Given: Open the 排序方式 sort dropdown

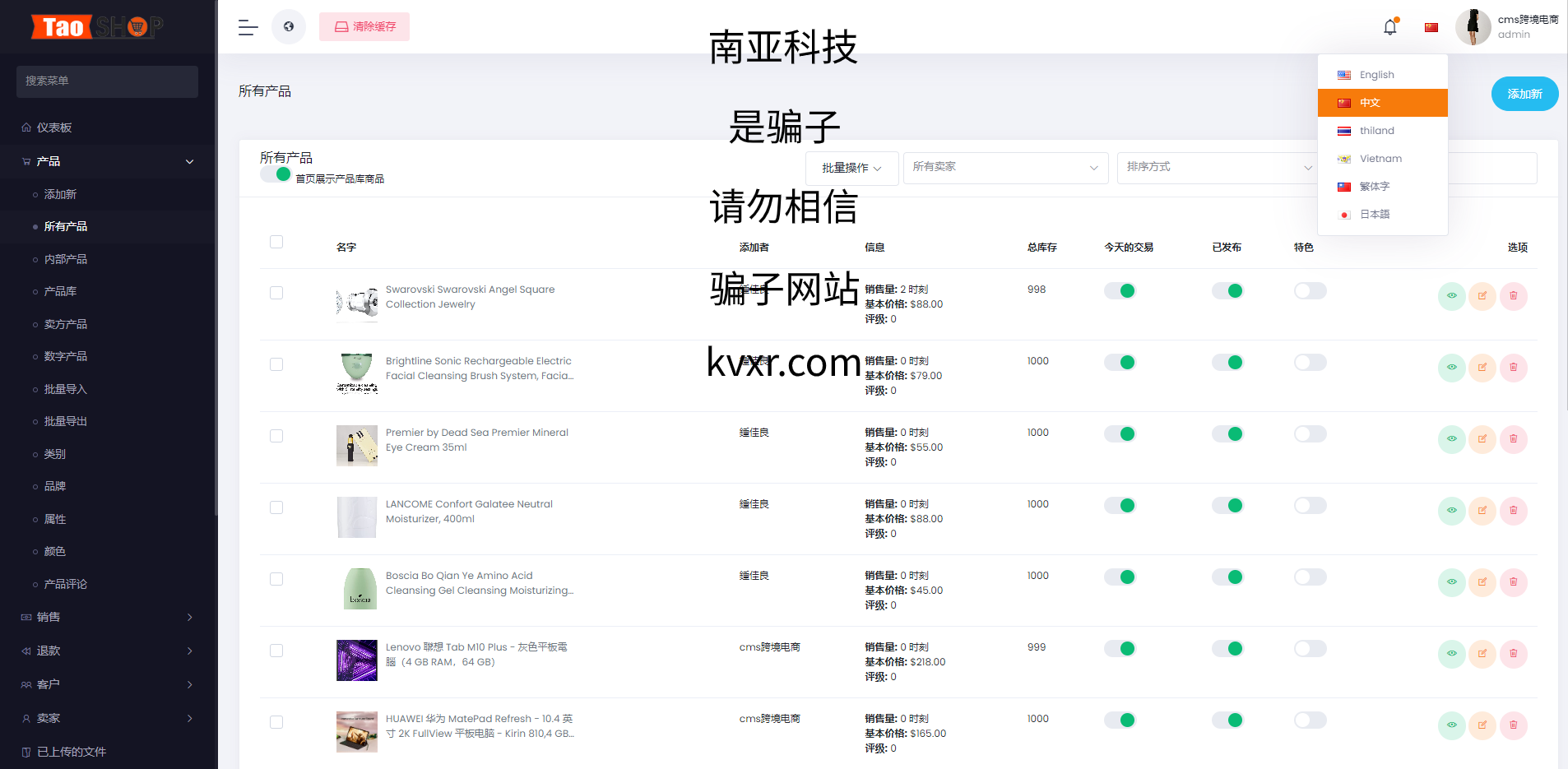Looking at the screenshot, I should point(1219,167).
